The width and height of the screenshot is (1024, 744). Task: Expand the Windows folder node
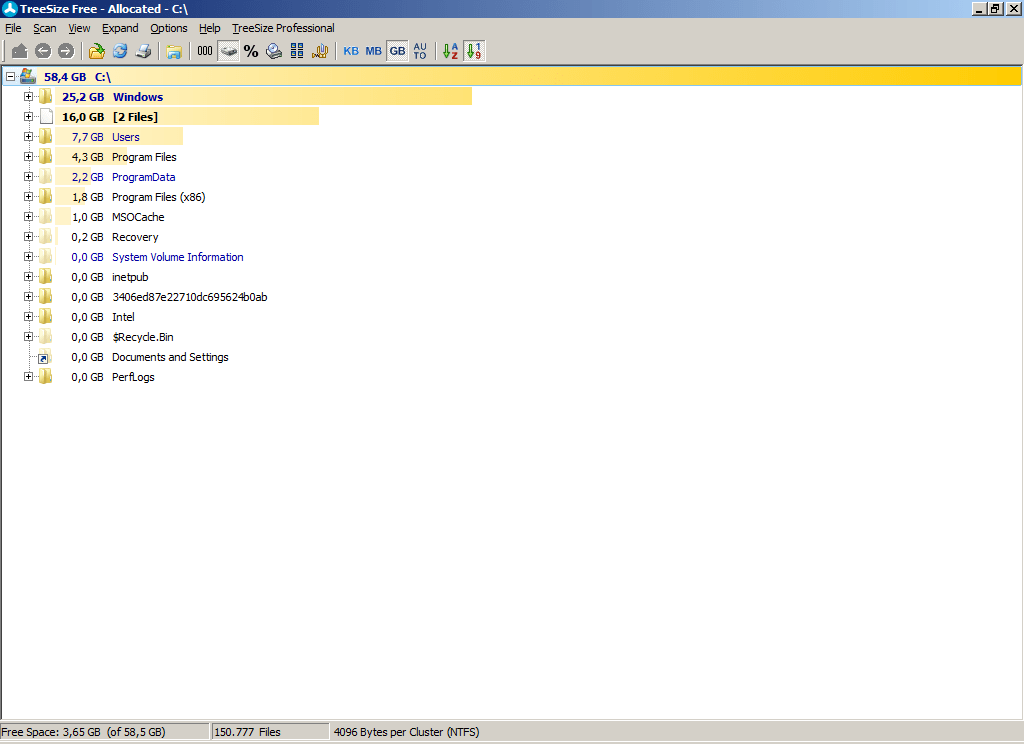[x=28, y=97]
